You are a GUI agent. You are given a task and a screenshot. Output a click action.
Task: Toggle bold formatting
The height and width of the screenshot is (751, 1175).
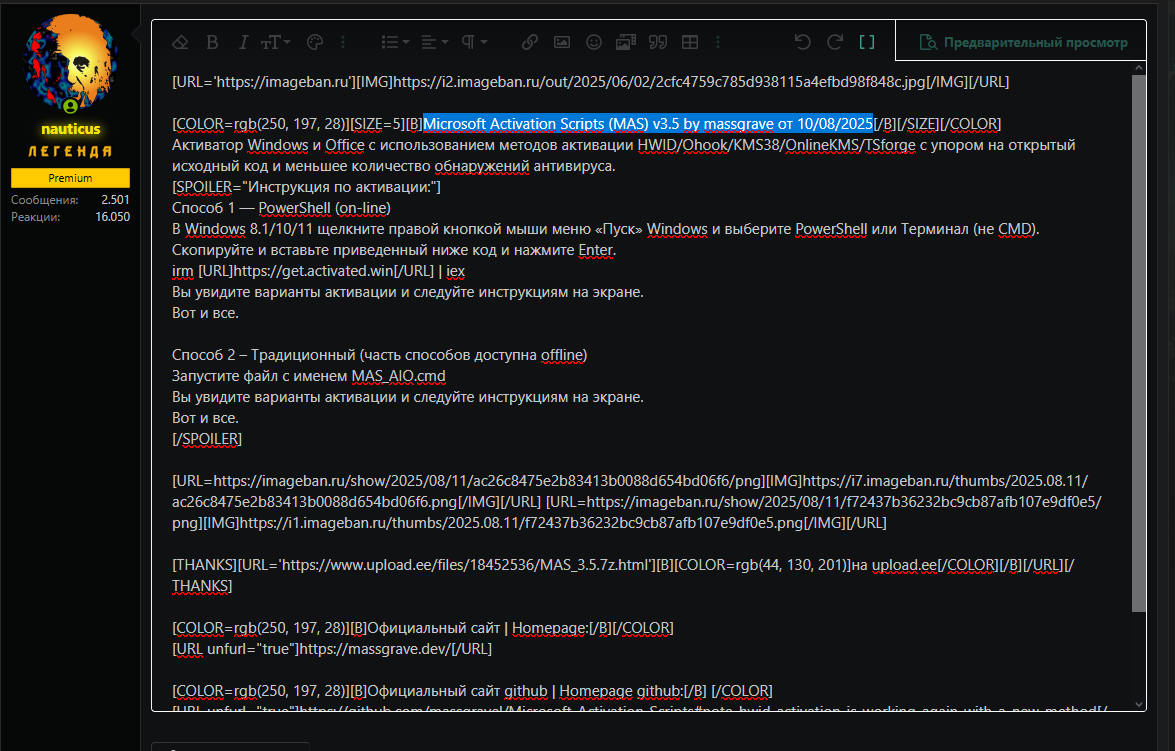click(x=212, y=43)
